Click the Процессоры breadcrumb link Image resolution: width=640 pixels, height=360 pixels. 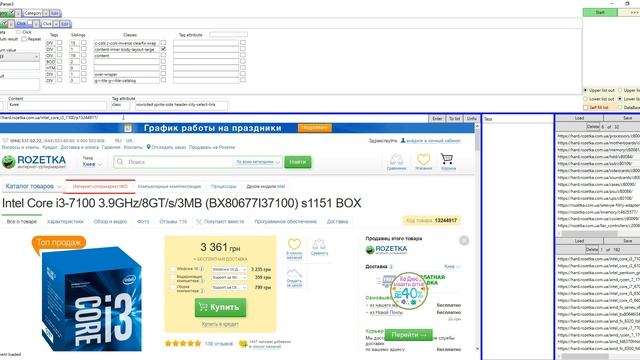pyautogui.click(x=224, y=187)
